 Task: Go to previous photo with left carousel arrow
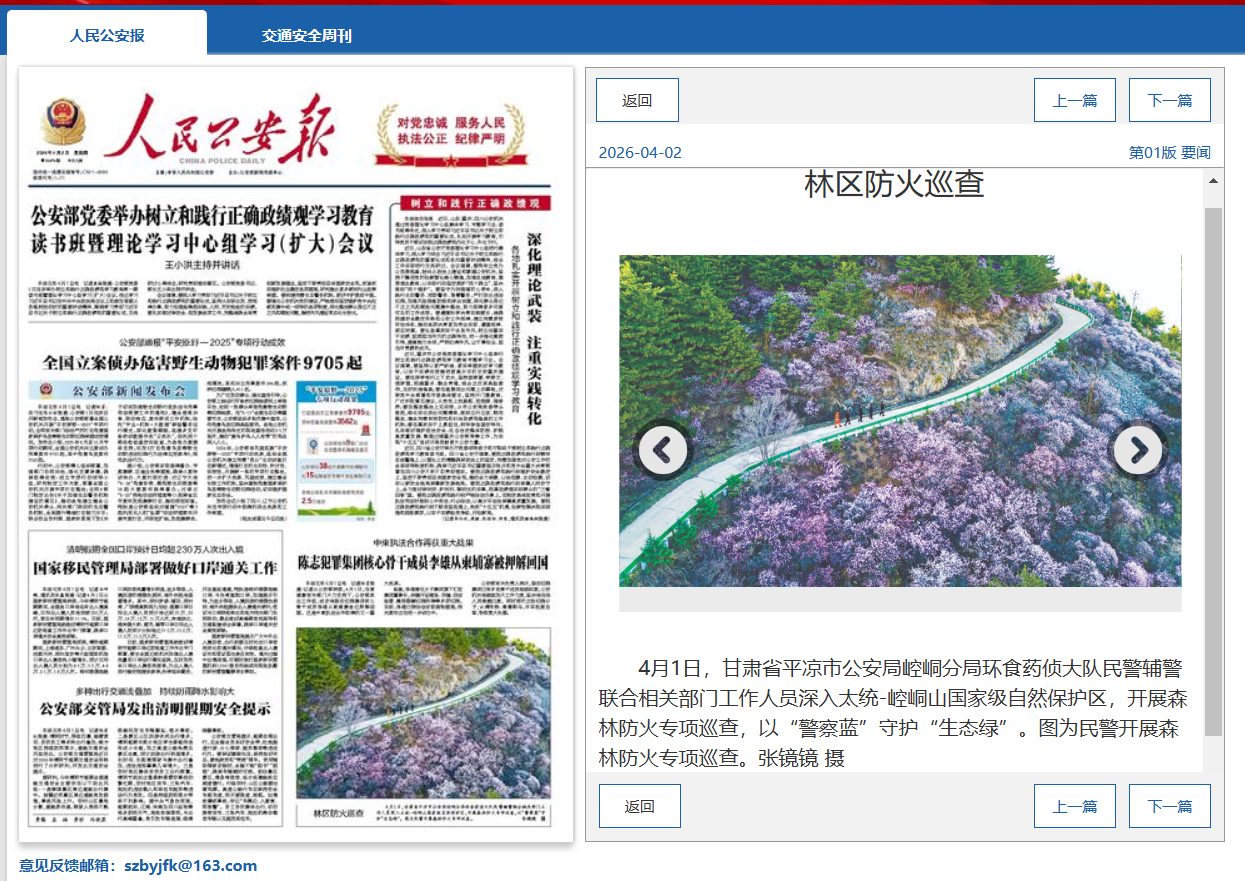pos(662,451)
